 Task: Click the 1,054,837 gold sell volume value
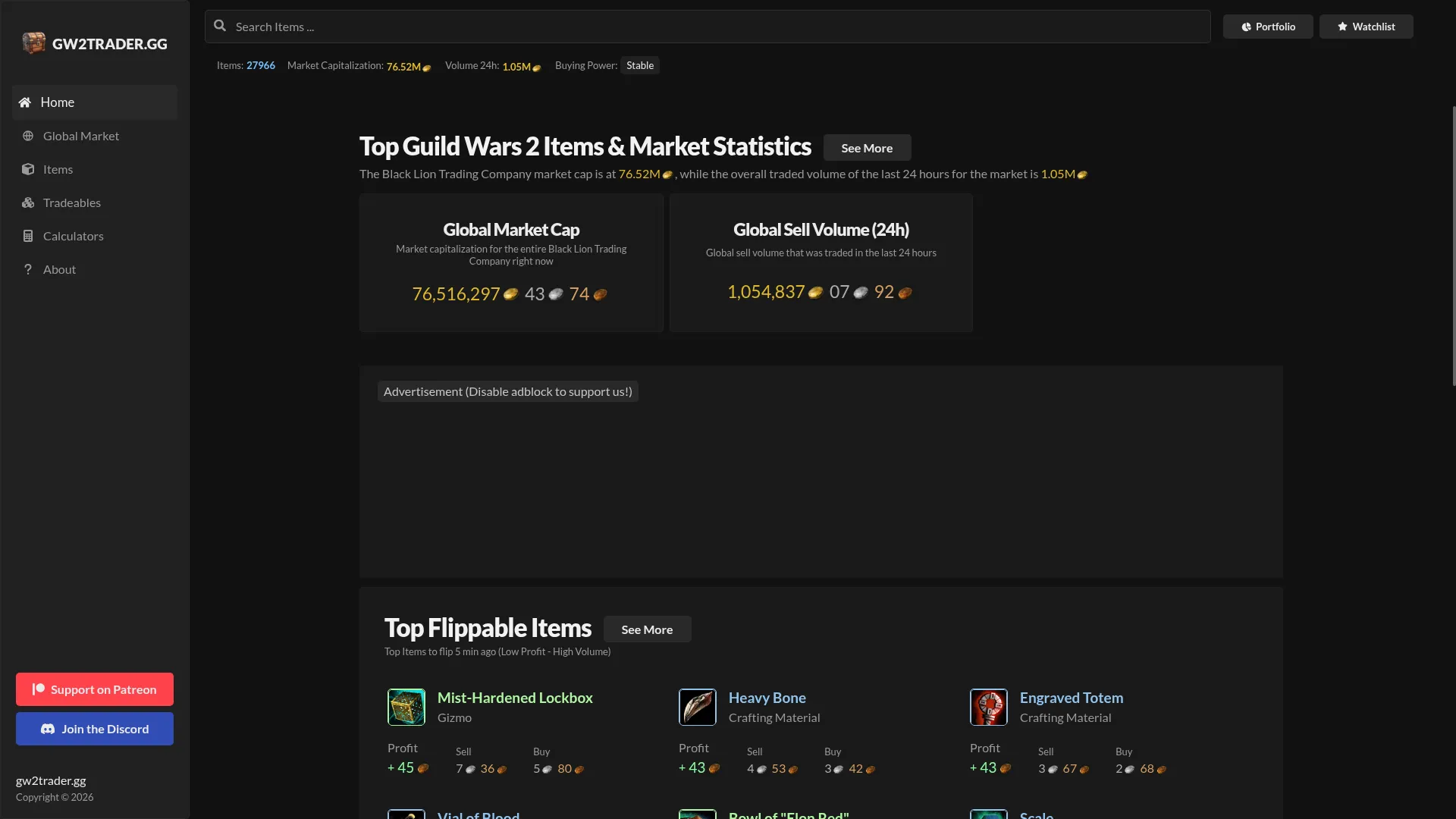click(766, 292)
